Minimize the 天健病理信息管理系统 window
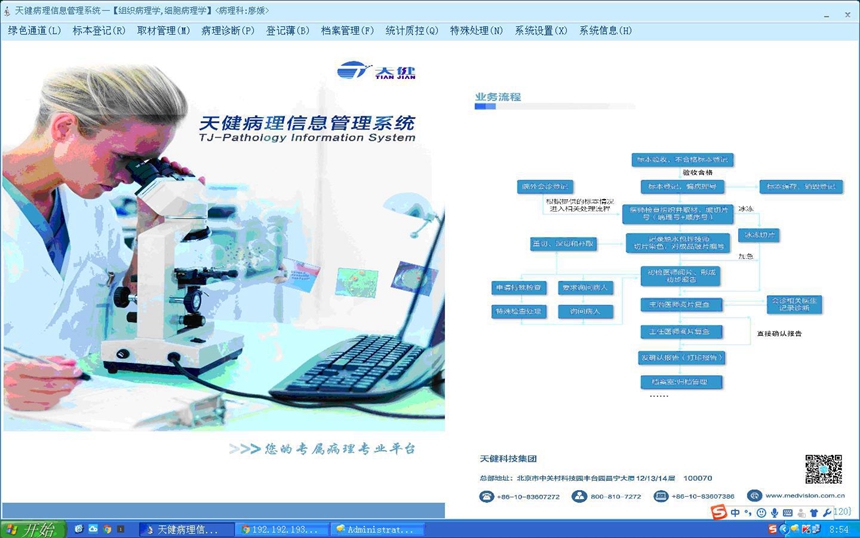This screenshot has width=860, height=538. pos(826,15)
